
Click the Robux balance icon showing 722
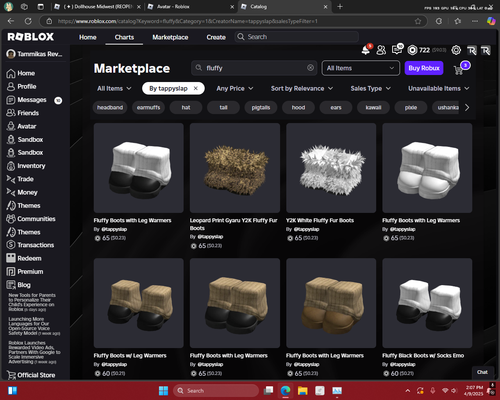click(x=412, y=50)
